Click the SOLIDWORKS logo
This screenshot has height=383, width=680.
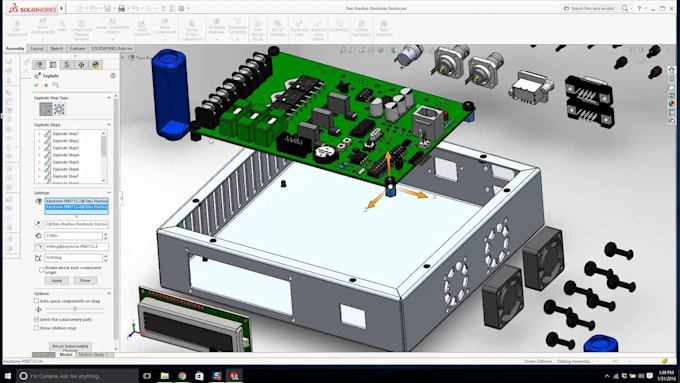point(33,8)
